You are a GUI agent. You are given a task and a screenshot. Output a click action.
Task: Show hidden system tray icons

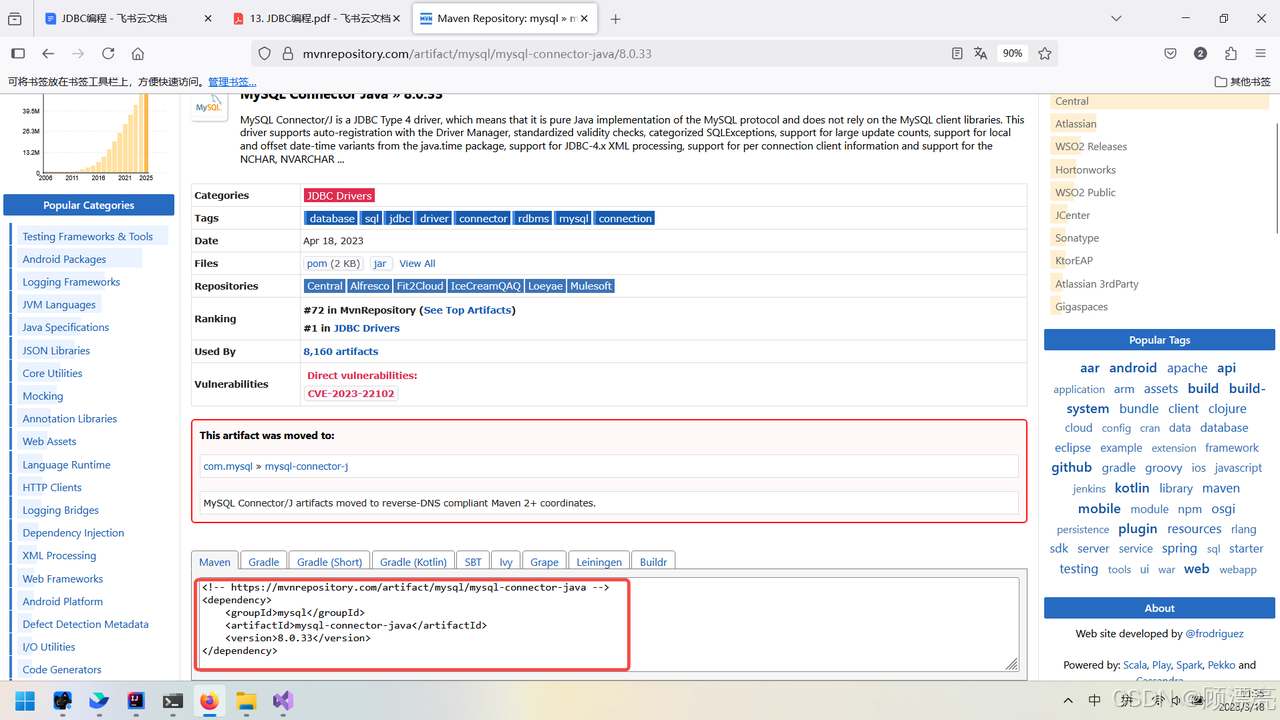1068,701
